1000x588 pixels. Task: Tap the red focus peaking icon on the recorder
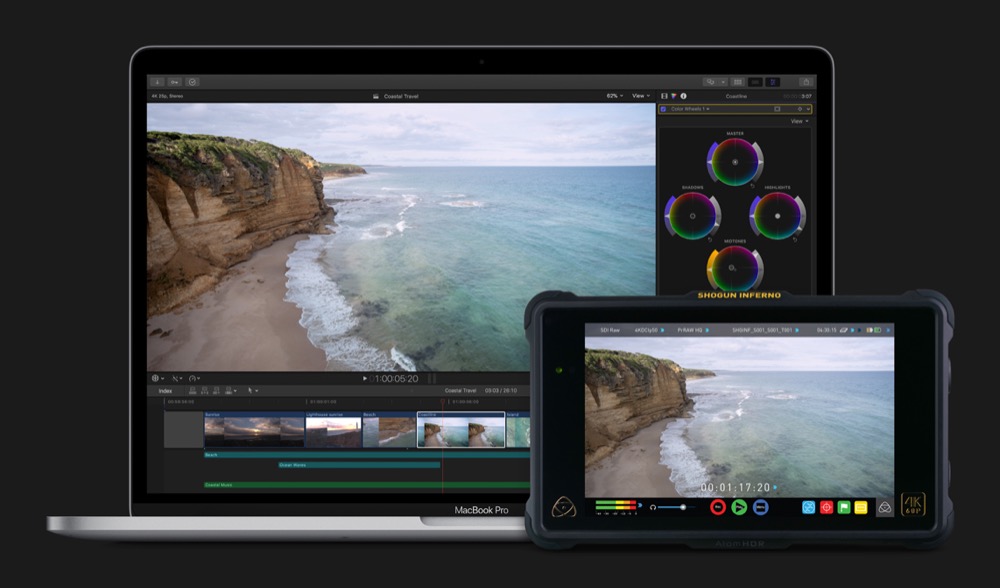[827, 507]
